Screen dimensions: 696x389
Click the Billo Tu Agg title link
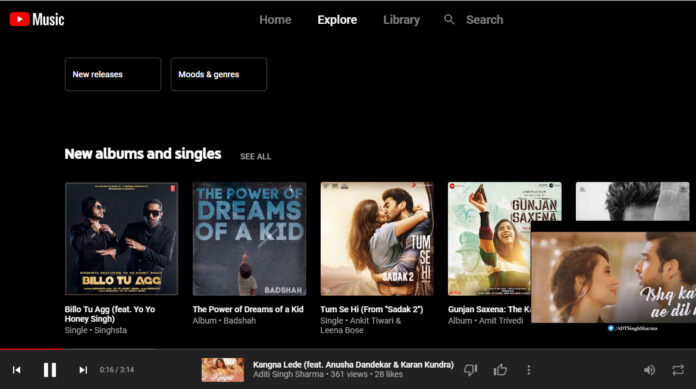tap(110, 314)
